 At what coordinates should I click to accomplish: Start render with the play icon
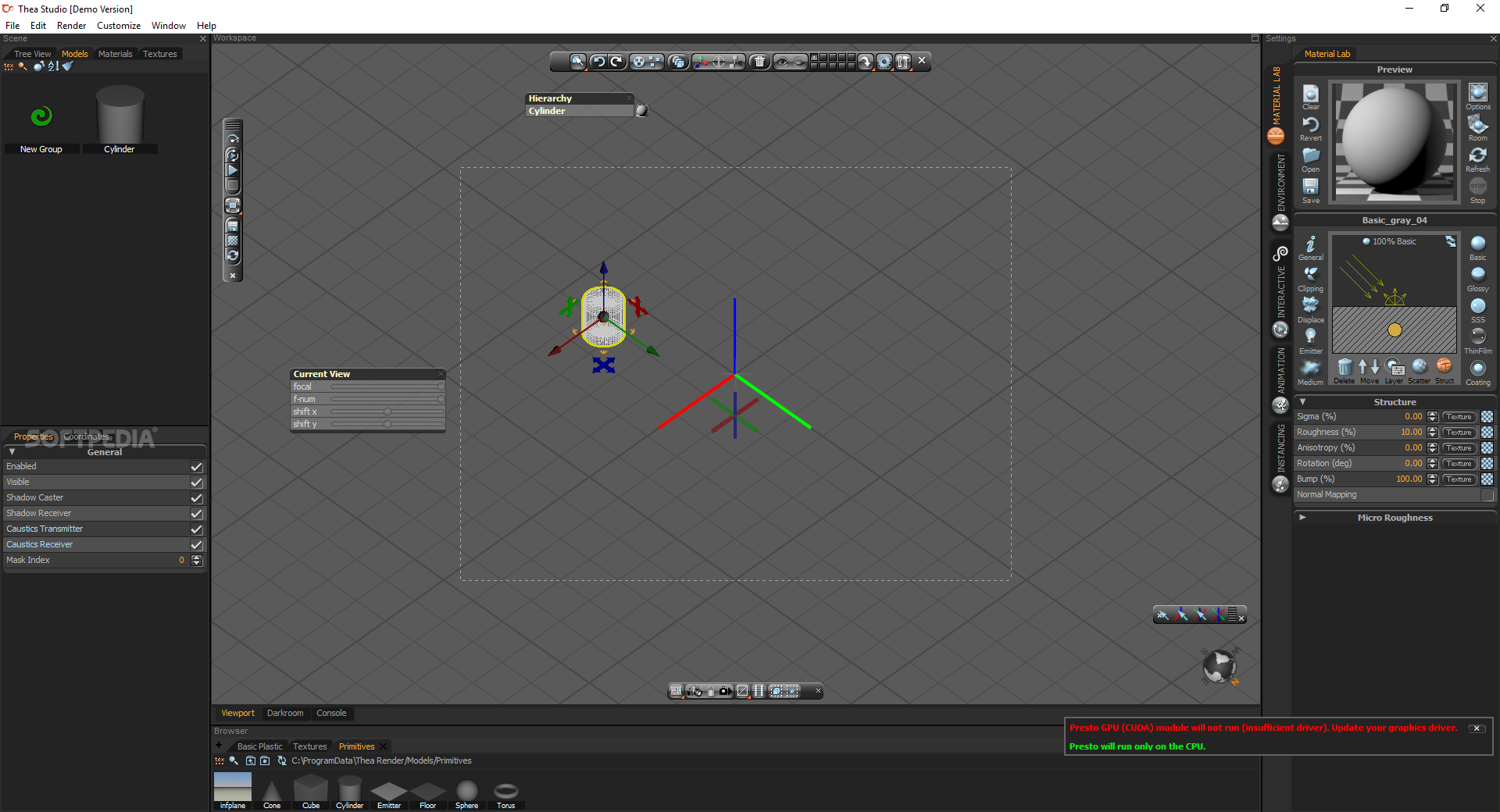(x=233, y=170)
